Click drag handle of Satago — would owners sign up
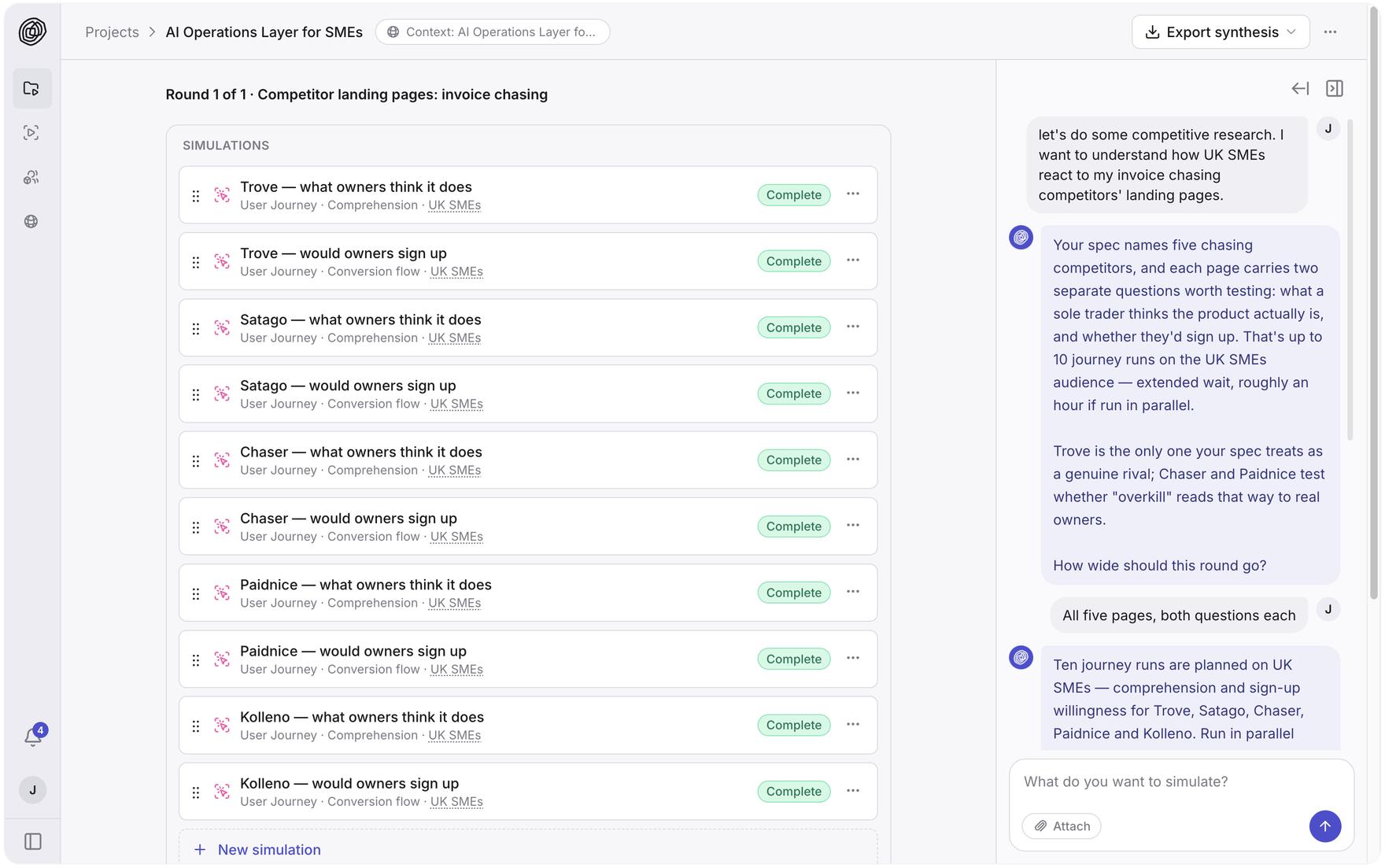 pos(196,394)
